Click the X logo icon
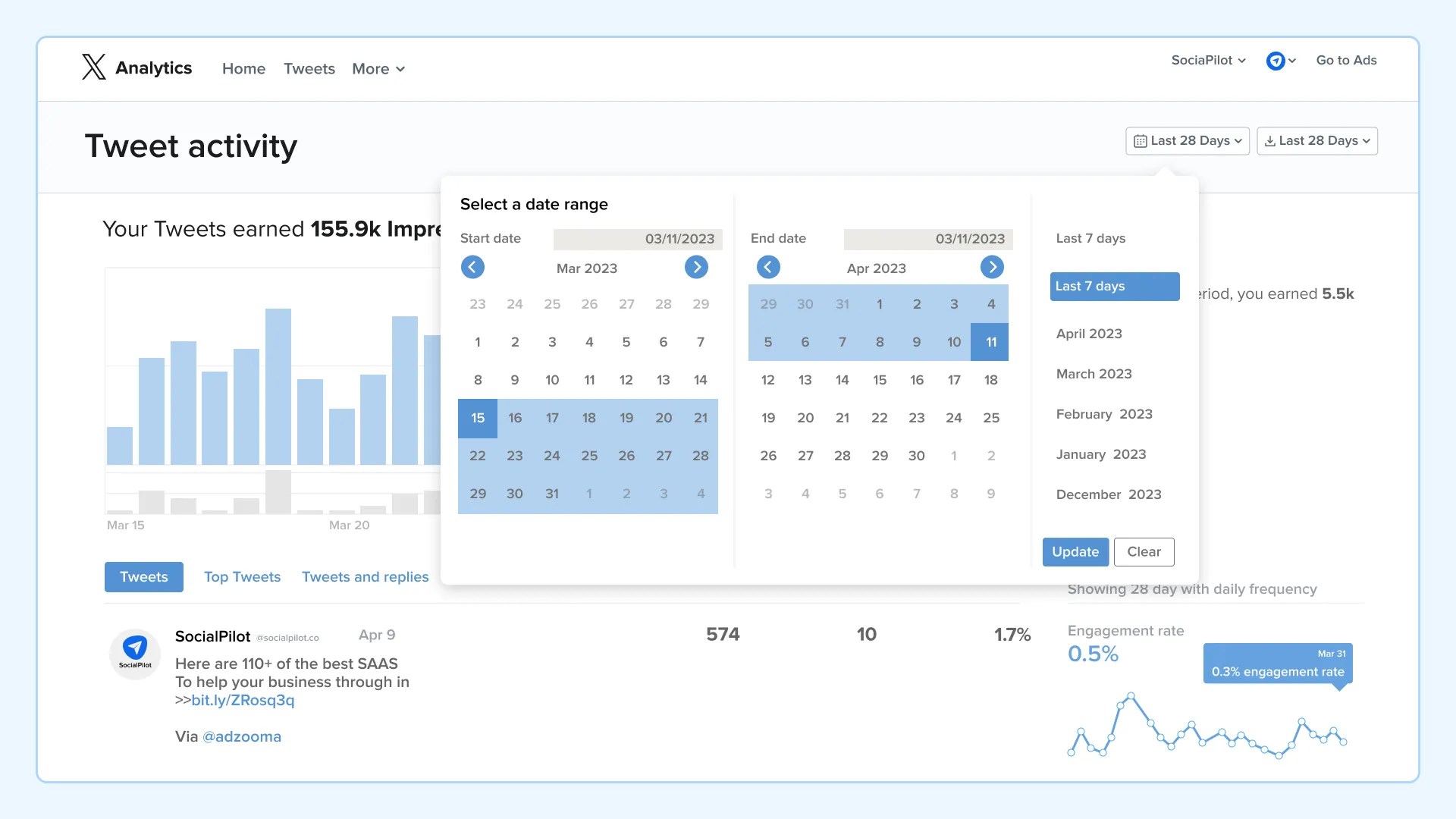Viewport: 1456px width, 819px height. click(94, 67)
